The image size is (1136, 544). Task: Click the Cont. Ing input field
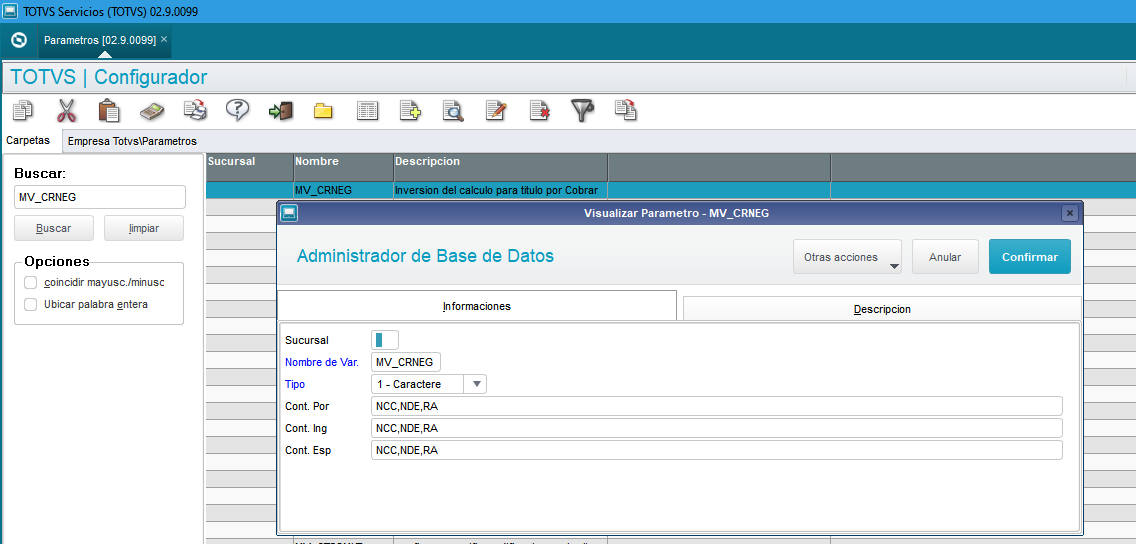[x=717, y=428]
